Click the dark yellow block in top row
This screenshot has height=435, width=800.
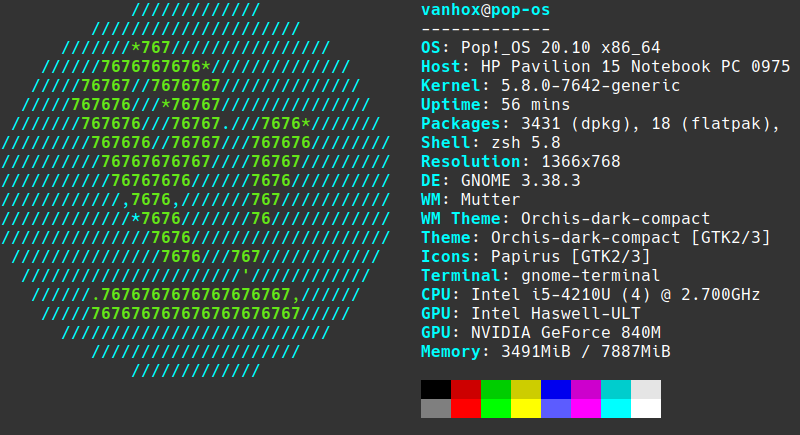(526, 390)
